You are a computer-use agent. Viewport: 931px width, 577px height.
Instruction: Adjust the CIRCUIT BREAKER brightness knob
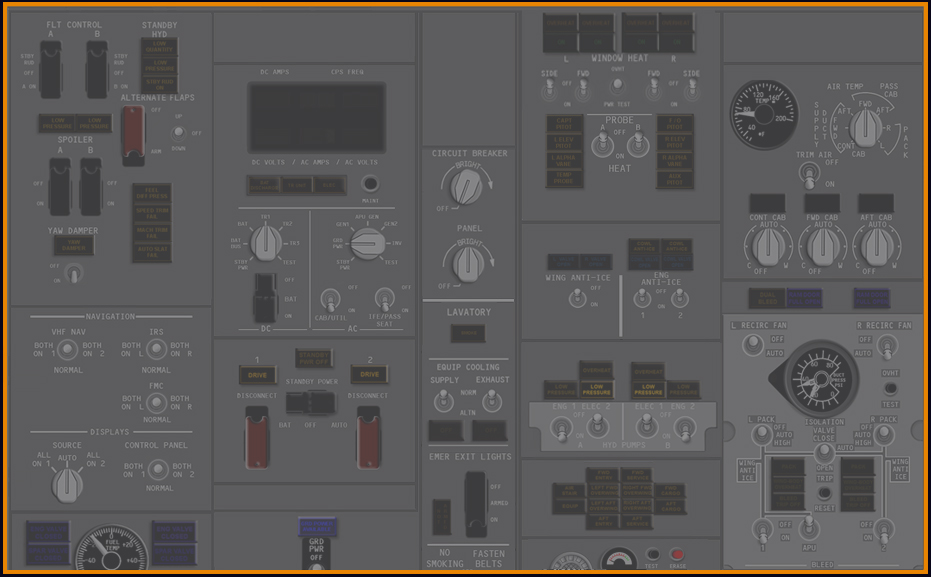click(463, 186)
